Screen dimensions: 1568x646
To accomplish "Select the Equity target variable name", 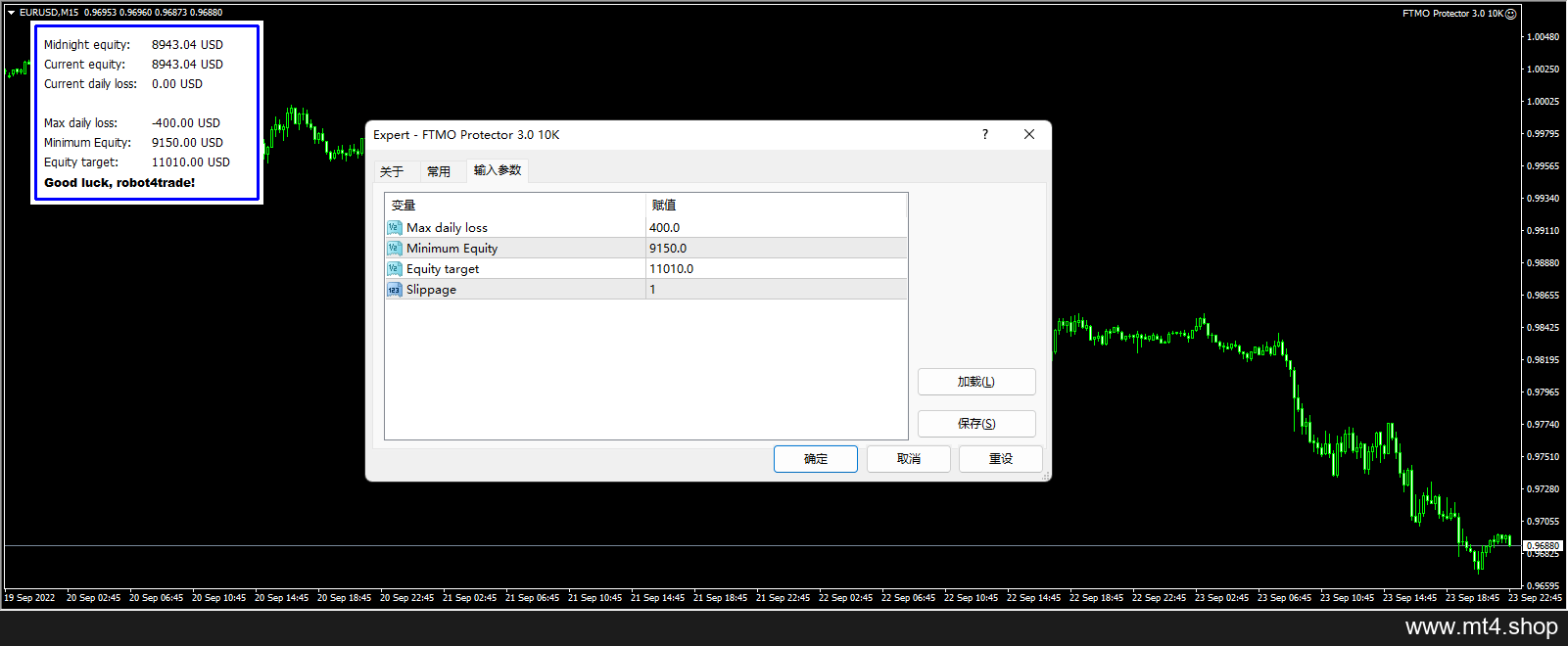I will point(443,269).
